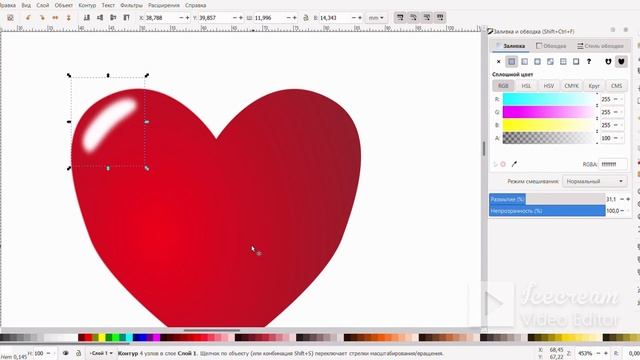Open the mm units dropdown
The height and width of the screenshot is (360, 640).
(376, 18)
